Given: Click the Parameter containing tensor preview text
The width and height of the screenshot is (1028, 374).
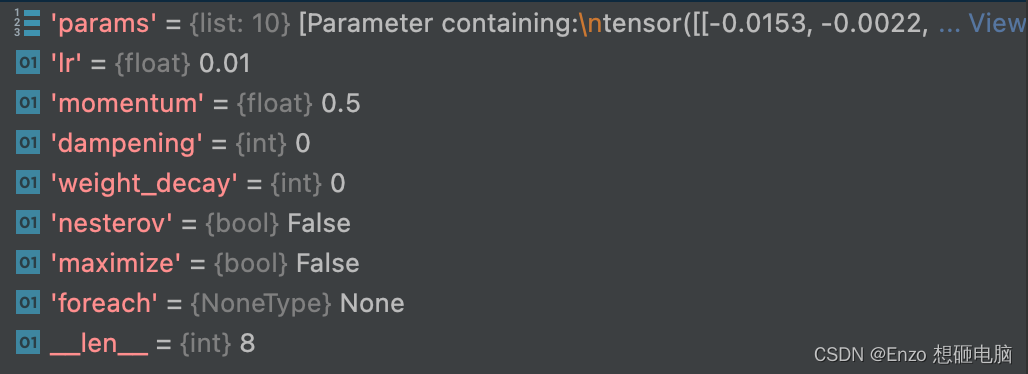Looking at the screenshot, I should 613,24.
